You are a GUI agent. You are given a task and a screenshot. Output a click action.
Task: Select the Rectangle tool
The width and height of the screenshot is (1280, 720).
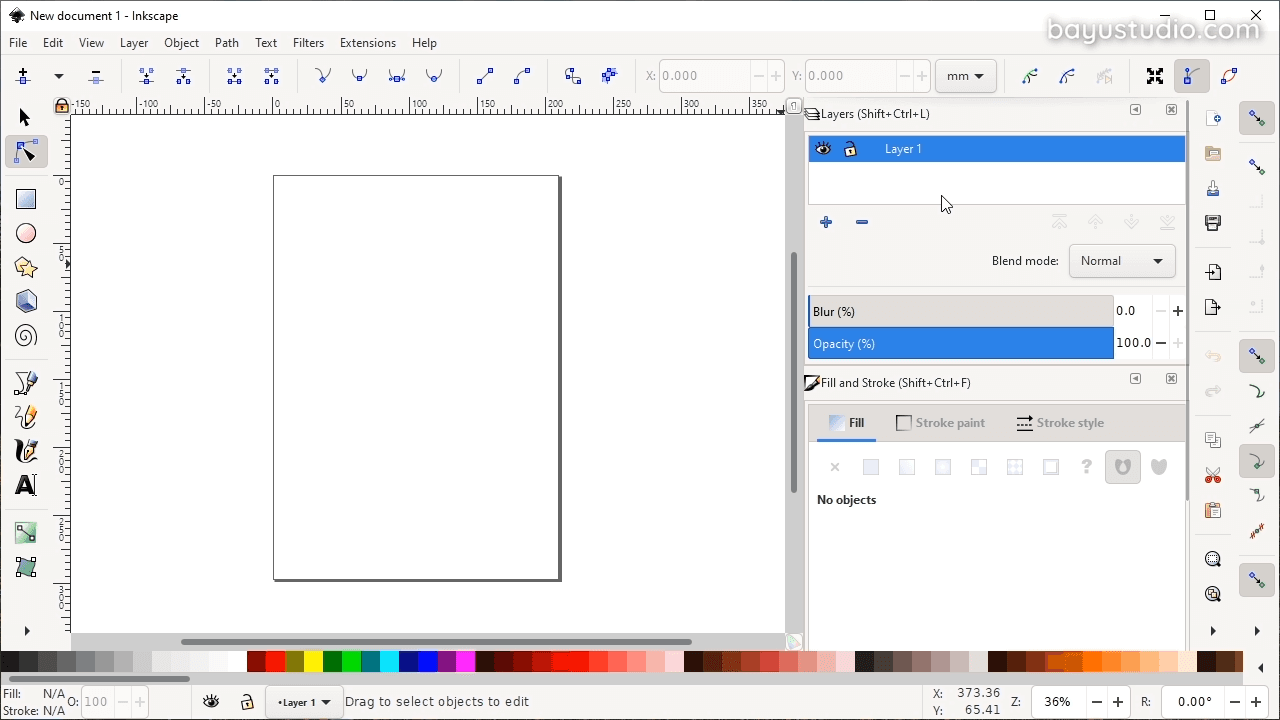26,198
